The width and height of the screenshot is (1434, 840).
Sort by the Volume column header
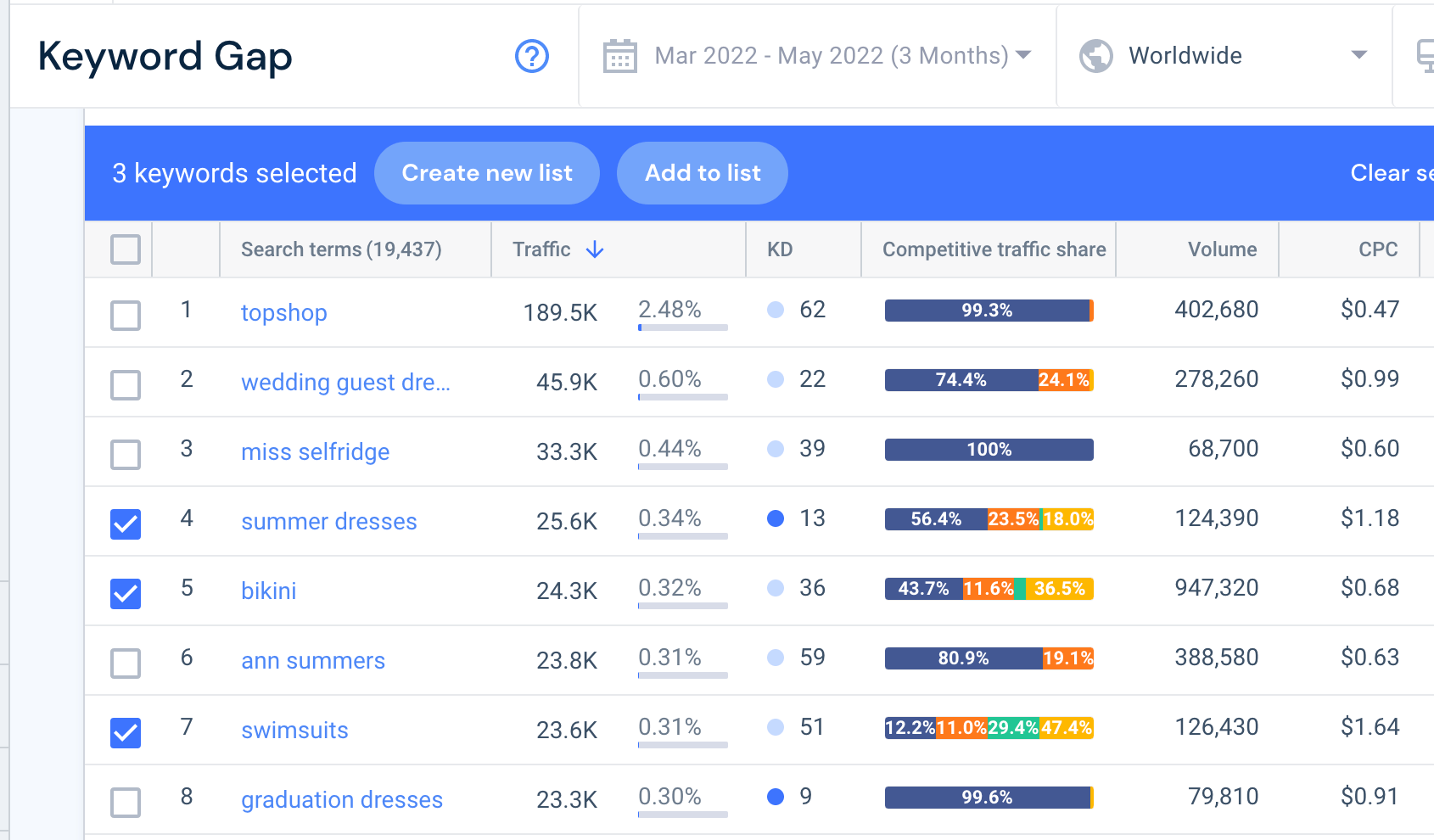[x=1222, y=249]
